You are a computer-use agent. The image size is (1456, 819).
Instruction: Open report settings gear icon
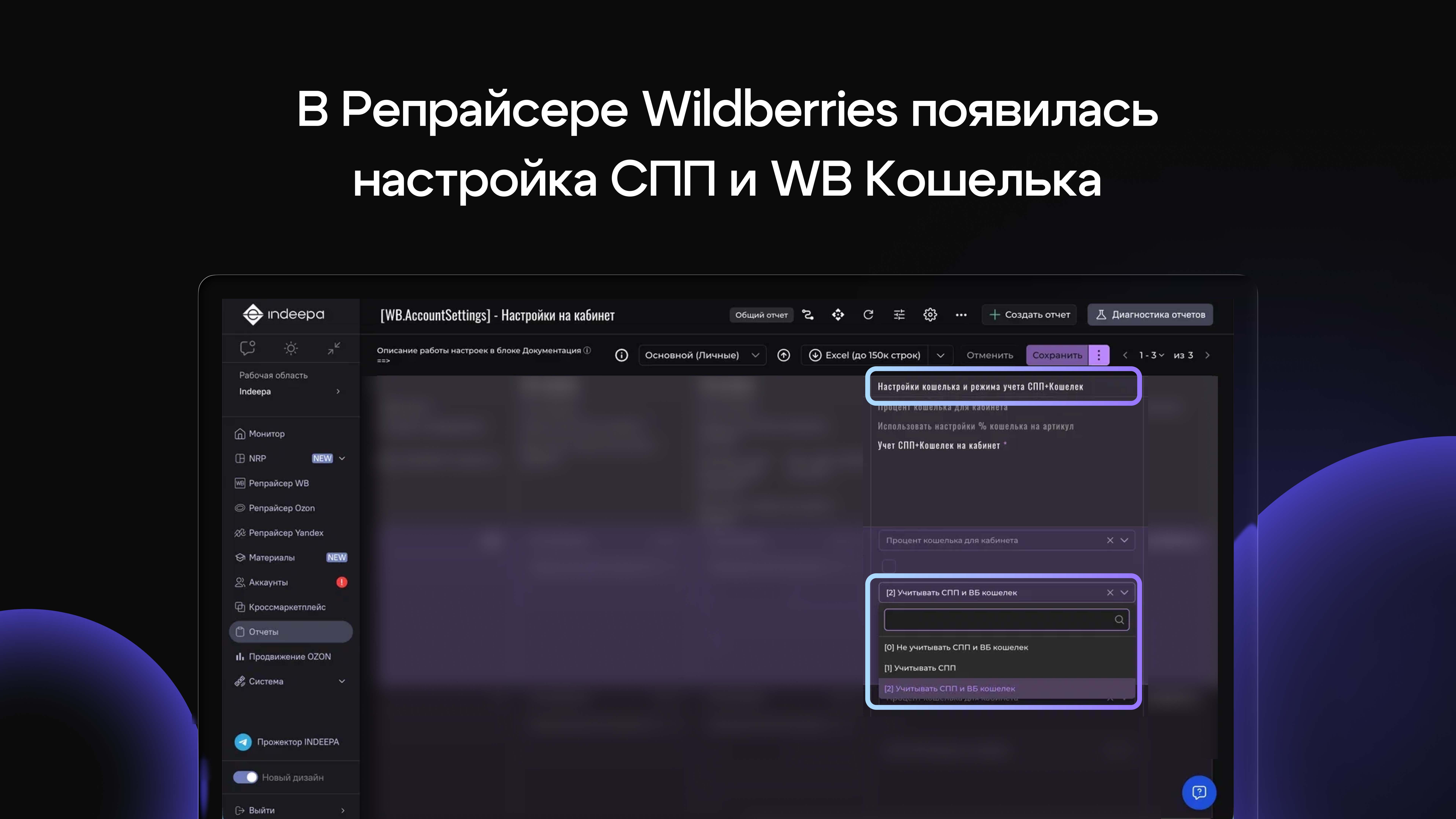(930, 315)
